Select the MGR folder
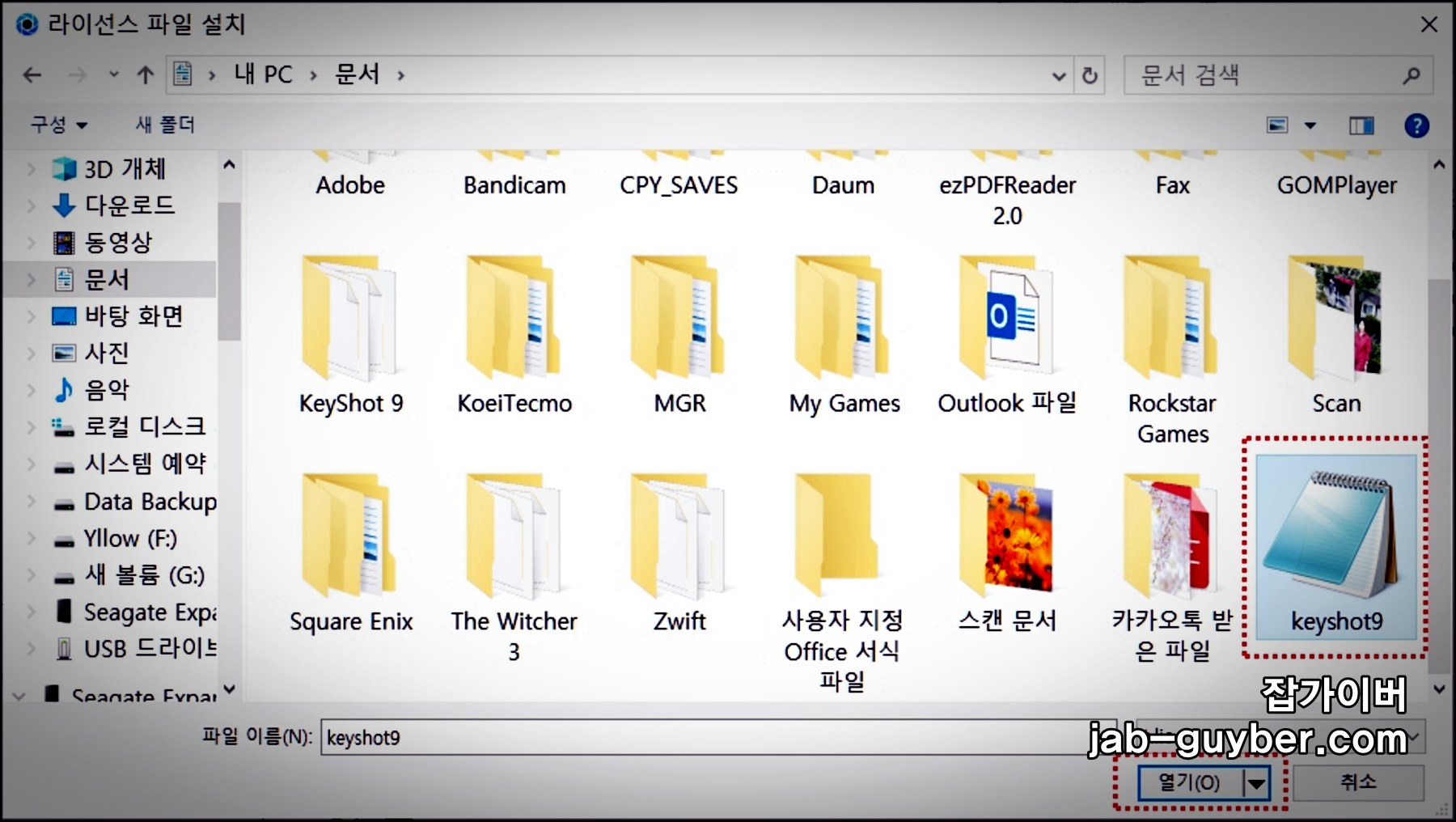This screenshot has width=1456, height=822. 679,336
